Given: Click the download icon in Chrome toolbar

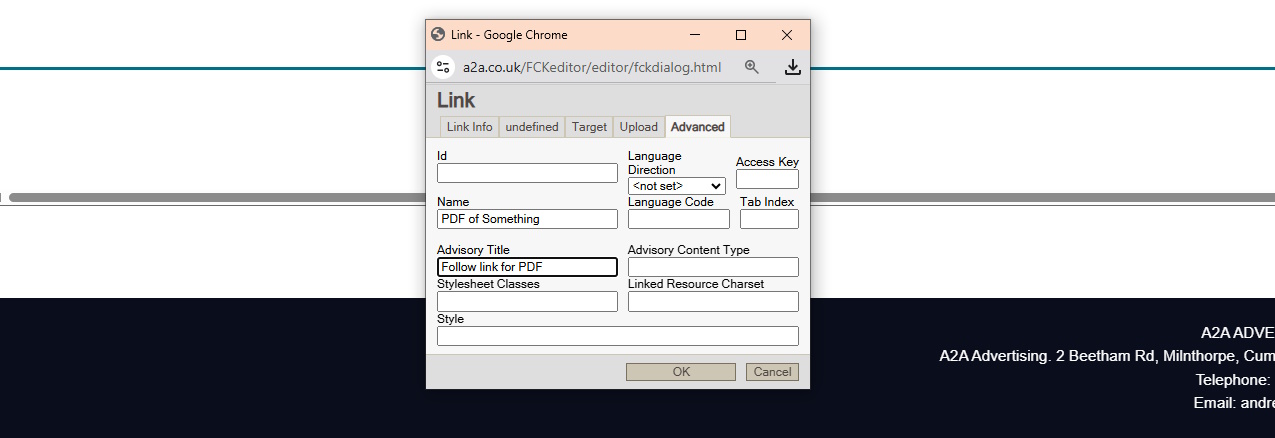Looking at the screenshot, I should pyautogui.click(x=792, y=67).
